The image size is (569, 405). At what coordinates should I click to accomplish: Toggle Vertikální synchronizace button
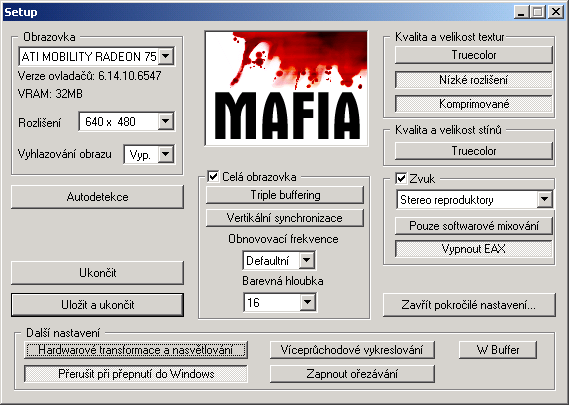click(x=285, y=218)
